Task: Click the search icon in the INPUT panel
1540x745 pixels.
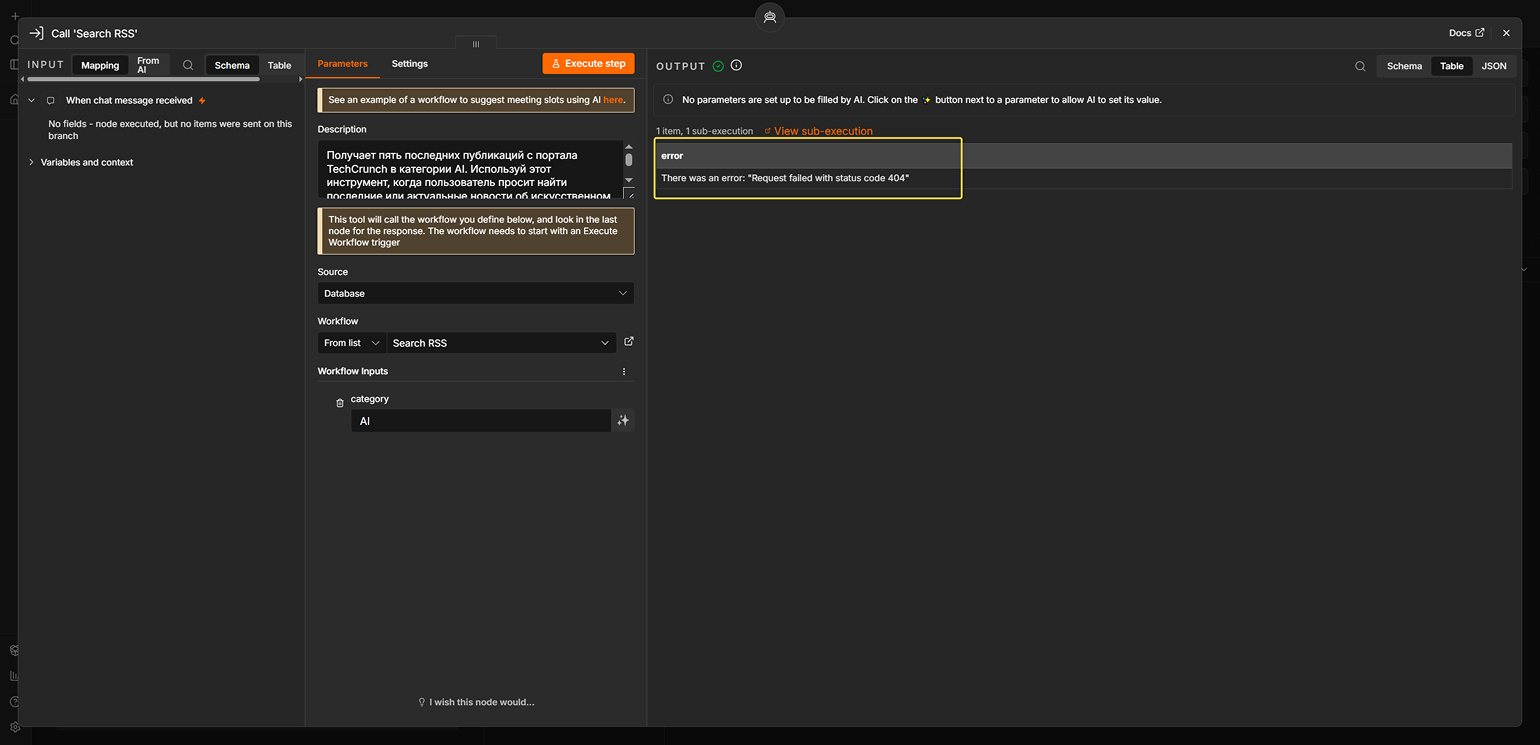Action: click(x=188, y=65)
